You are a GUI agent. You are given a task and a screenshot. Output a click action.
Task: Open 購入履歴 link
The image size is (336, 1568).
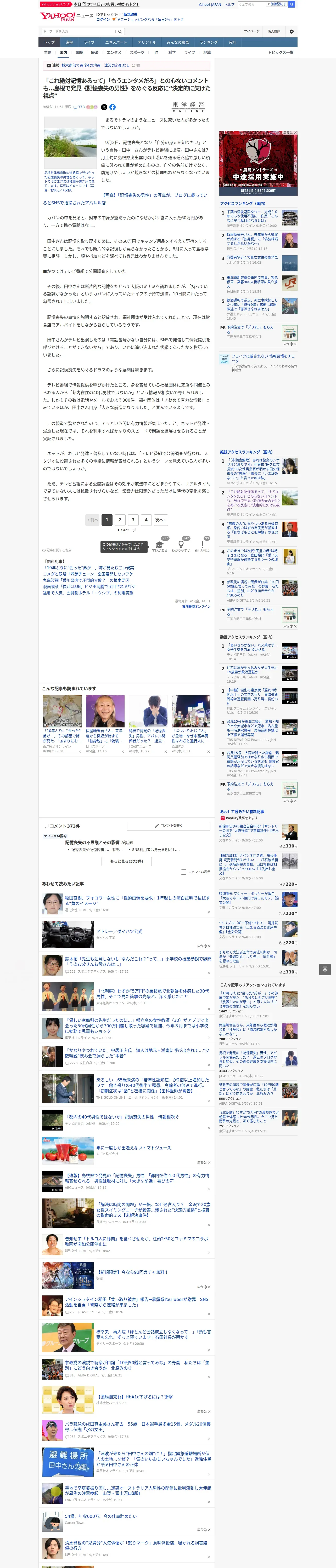(x=274, y=32)
